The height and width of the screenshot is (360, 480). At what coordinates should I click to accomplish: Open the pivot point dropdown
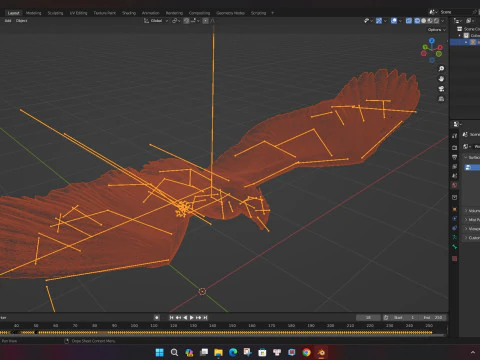point(176,21)
